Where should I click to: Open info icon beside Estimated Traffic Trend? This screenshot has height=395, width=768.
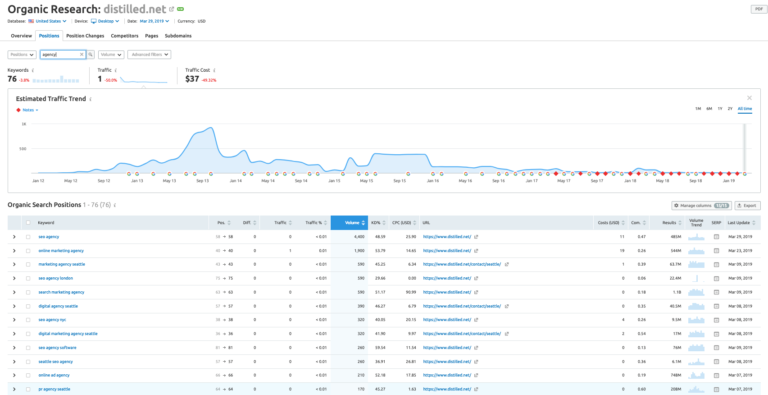(90, 99)
